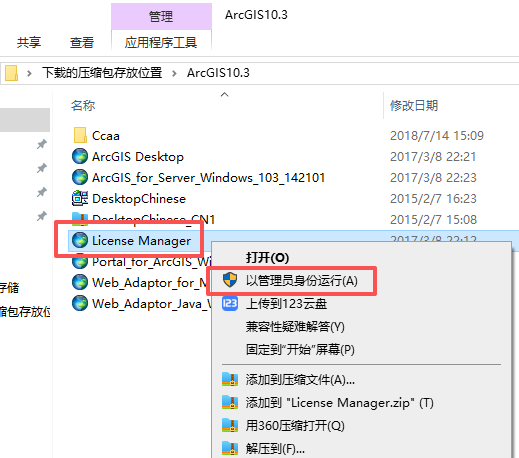Select 以管理员身份运行(A) in context menu
Screen dimensions: 519x458
click(302, 280)
